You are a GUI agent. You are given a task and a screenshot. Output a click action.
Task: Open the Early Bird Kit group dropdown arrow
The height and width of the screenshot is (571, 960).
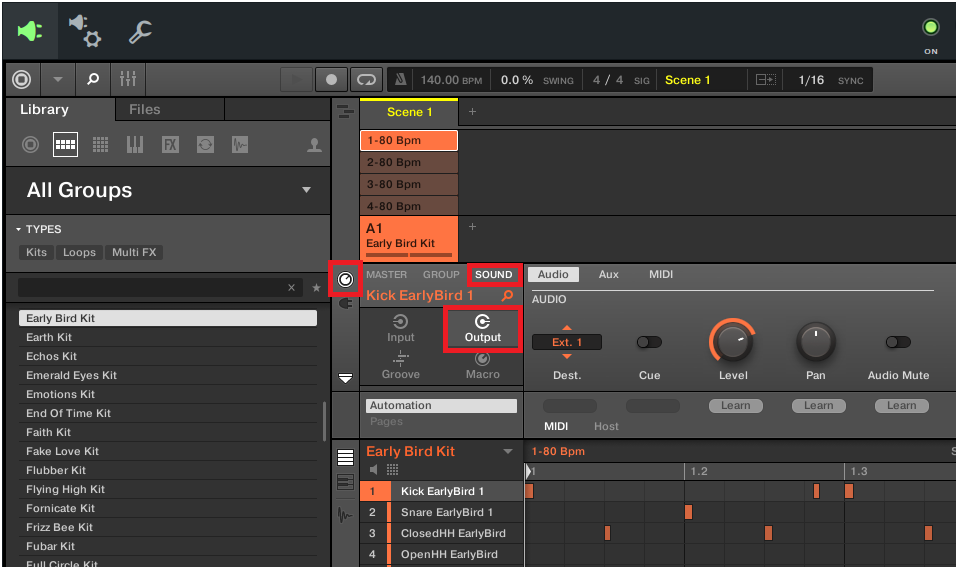pyautogui.click(x=508, y=452)
